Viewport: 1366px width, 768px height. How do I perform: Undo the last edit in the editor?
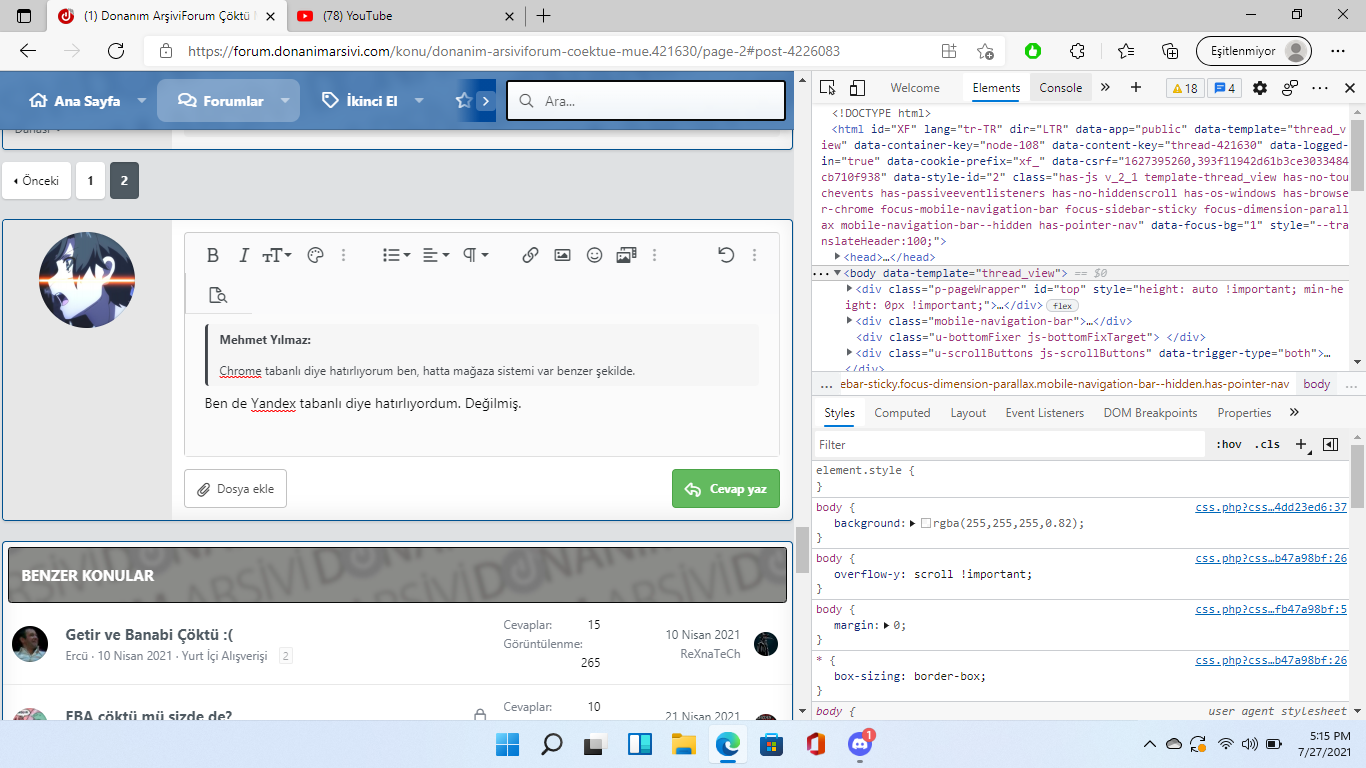[x=726, y=255]
